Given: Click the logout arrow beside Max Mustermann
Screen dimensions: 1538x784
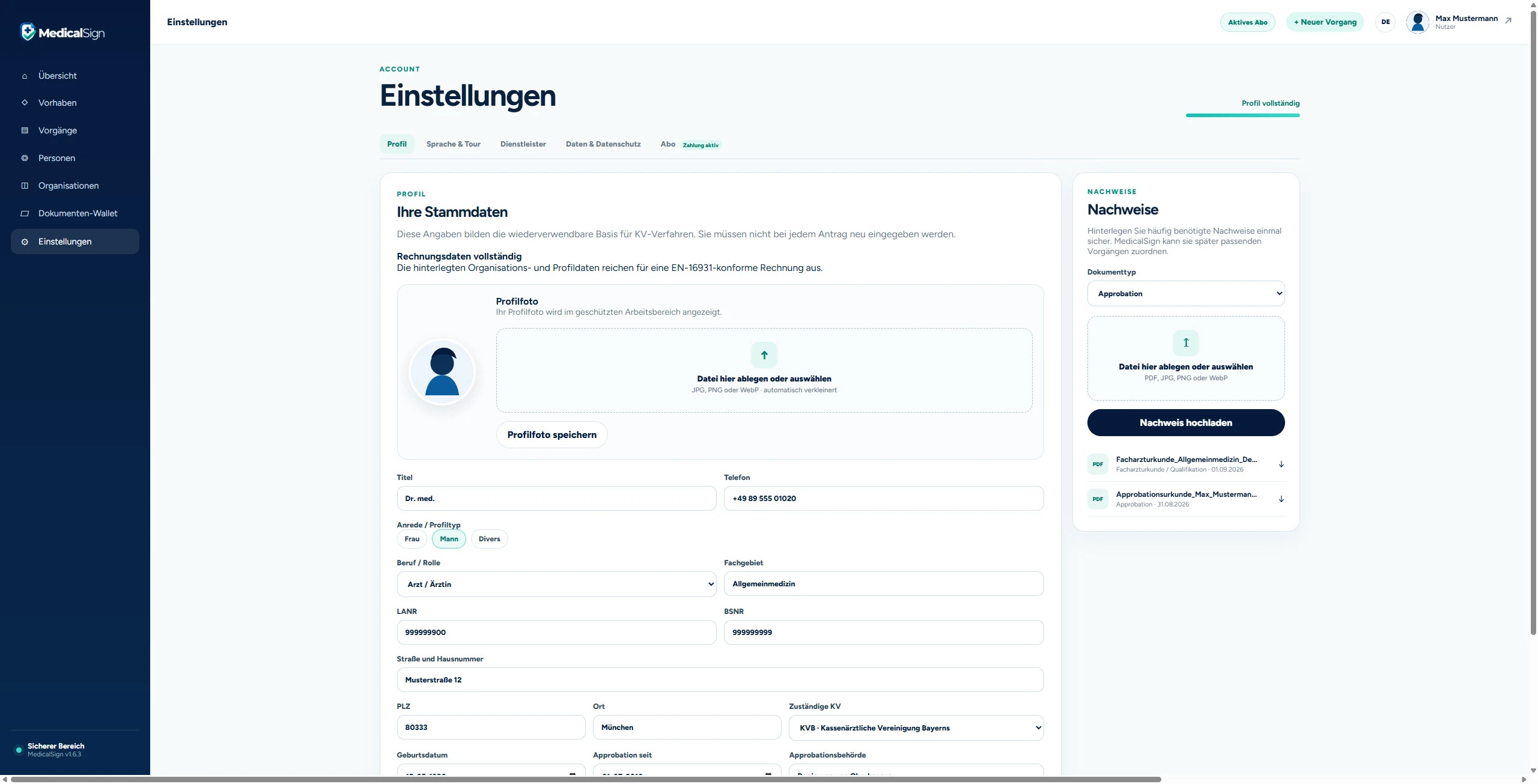Looking at the screenshot, I should pyautogui.click(x=1508, y=20).
